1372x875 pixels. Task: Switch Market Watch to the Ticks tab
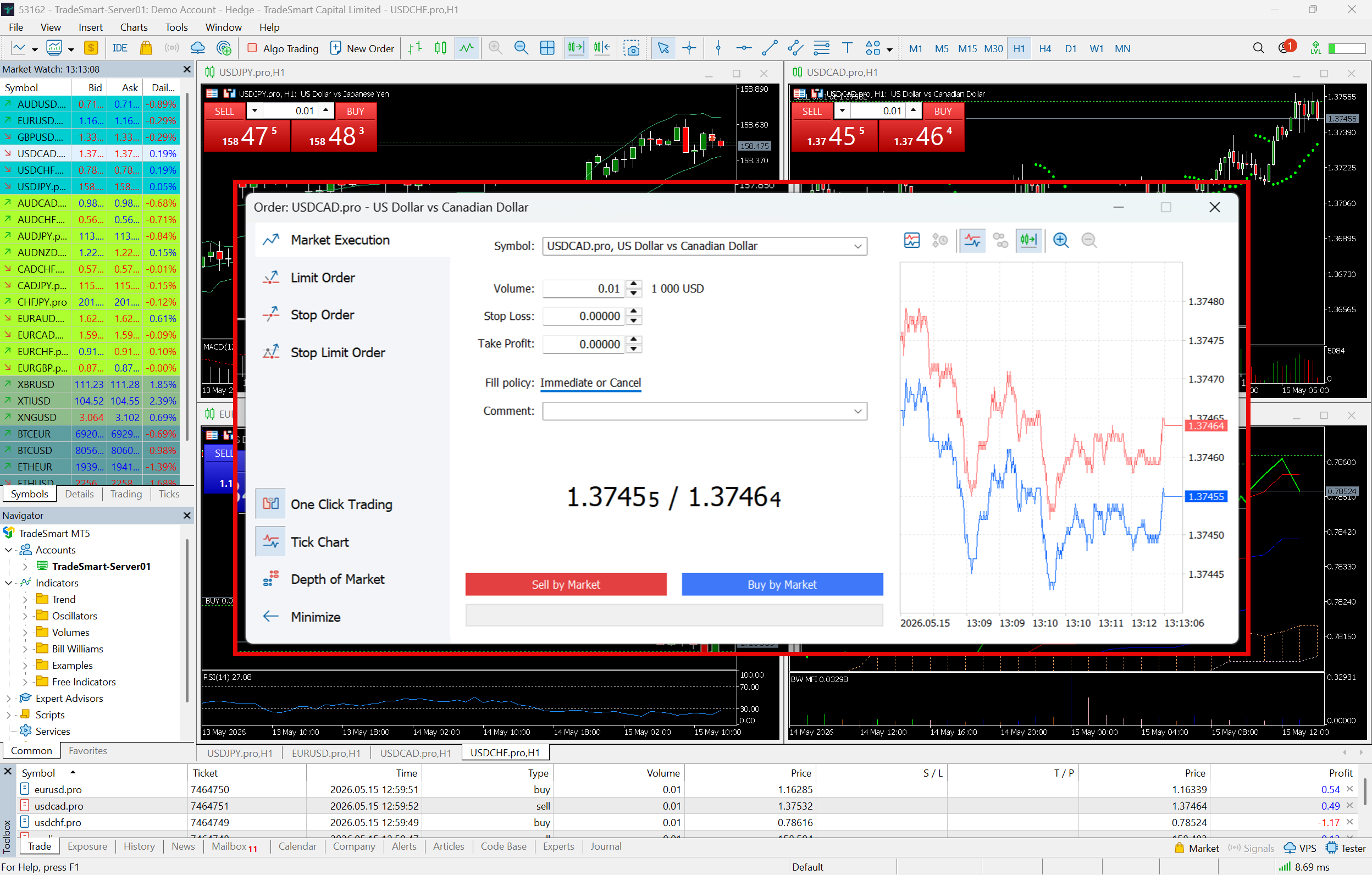[169, 494]
